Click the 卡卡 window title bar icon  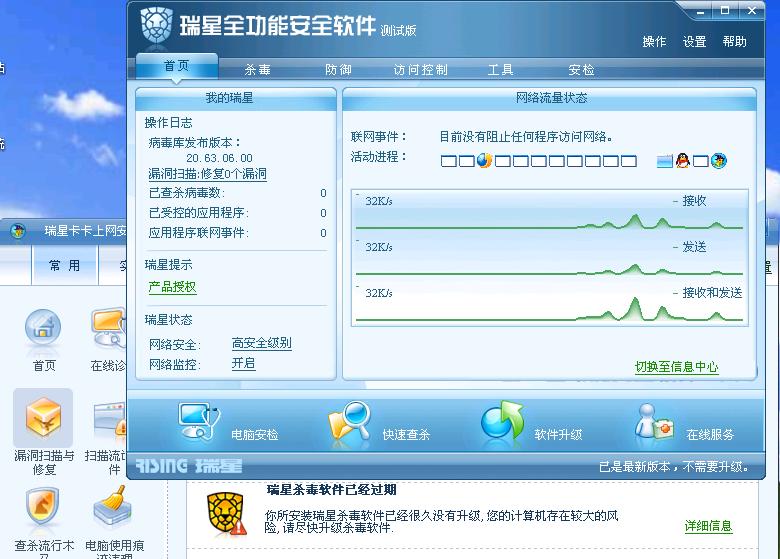18,231
